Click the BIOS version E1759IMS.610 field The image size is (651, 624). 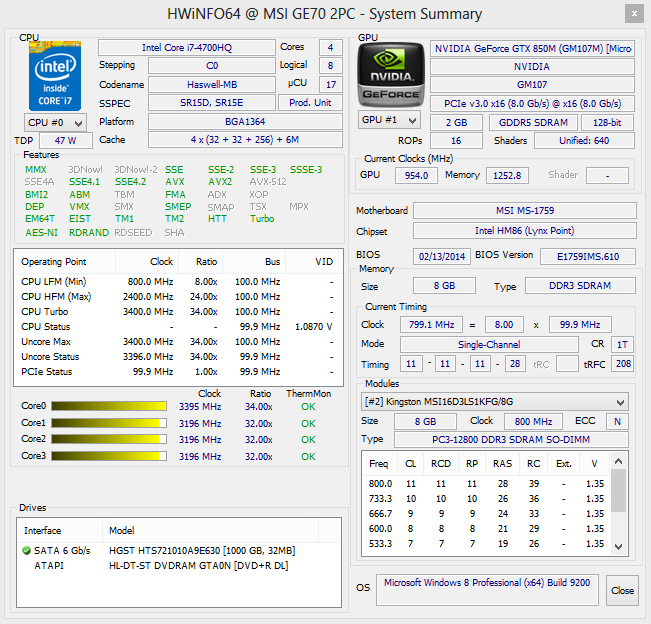[x=588, y=256]
